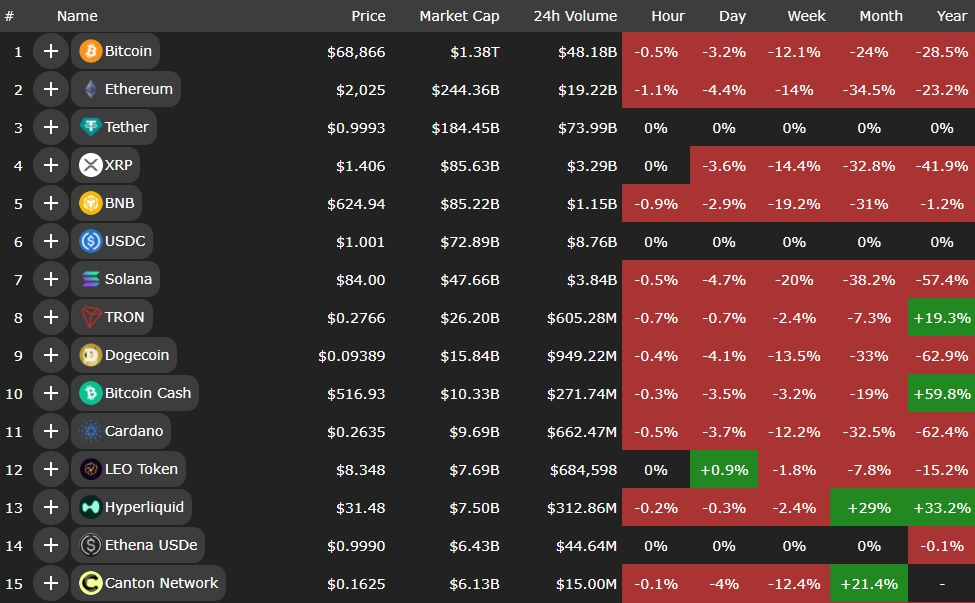Toggle the plus button beside Canton Network
The height and width of the screenshot is (603, 975).
50,583
